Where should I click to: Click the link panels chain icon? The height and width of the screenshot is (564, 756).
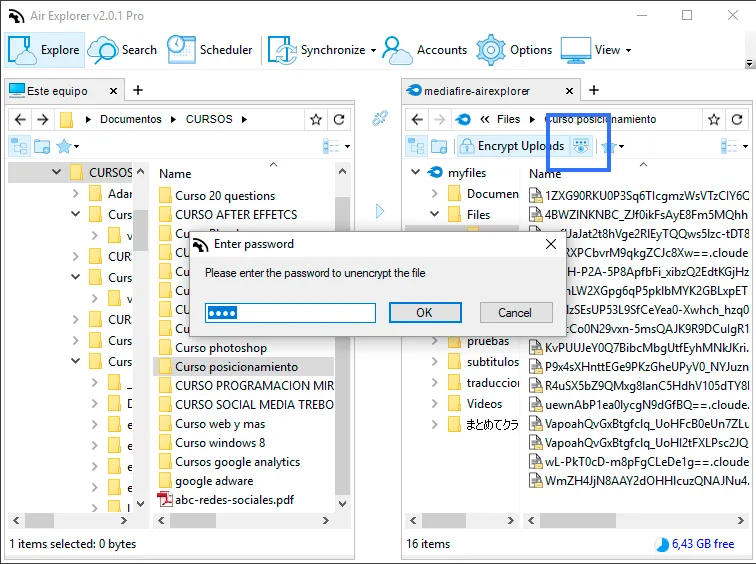click(x=380, y=118)
